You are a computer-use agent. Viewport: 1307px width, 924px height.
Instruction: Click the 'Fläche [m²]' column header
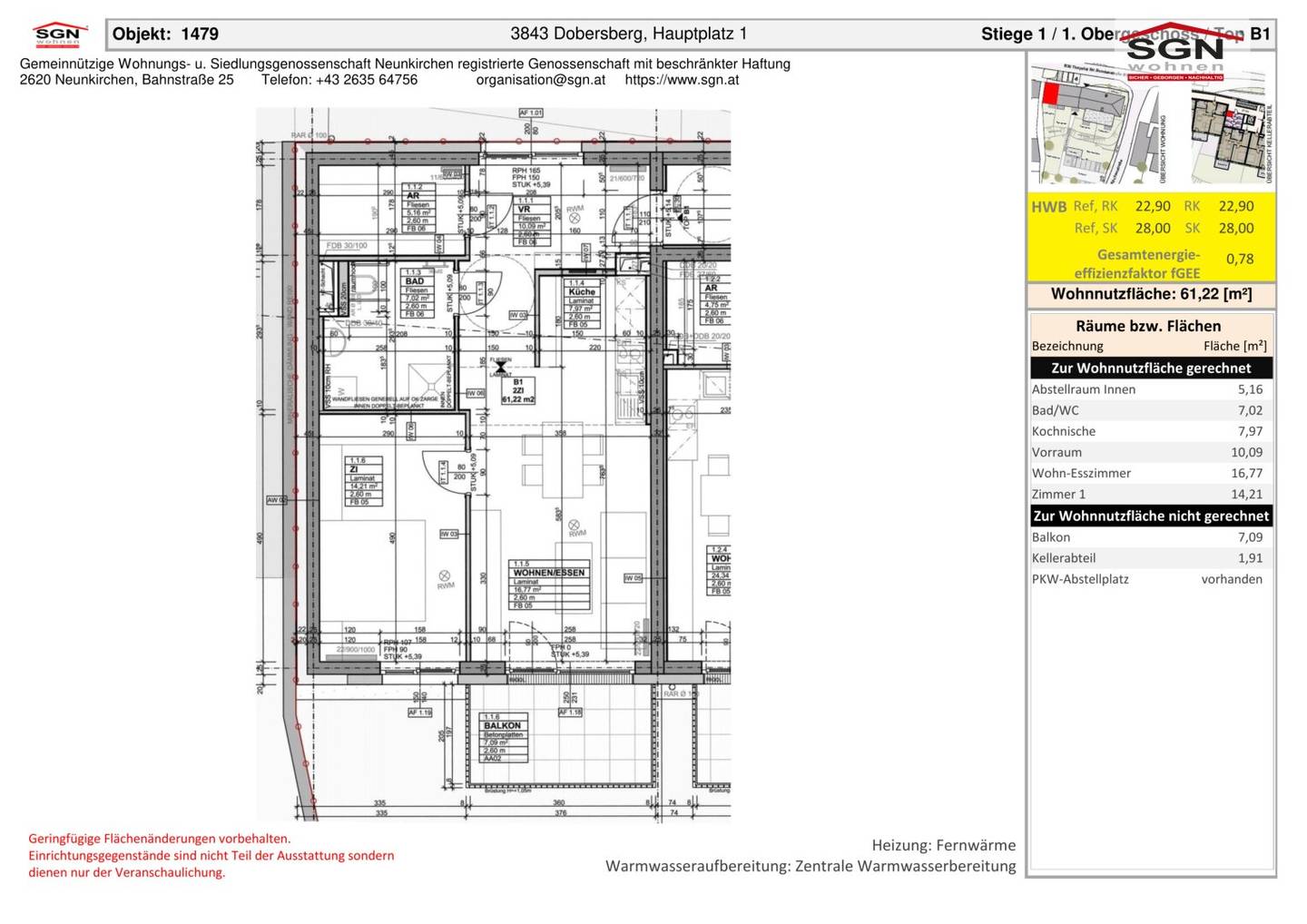click(1234, 346)
